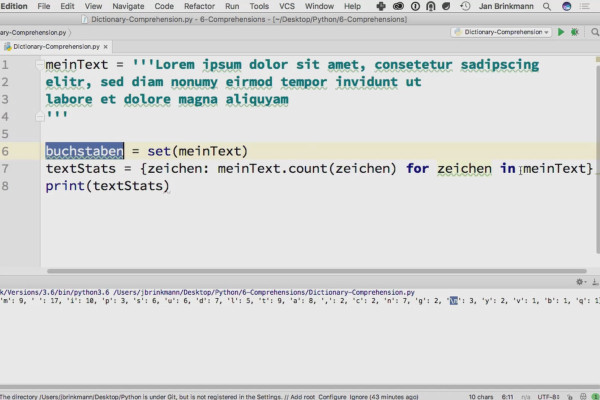Open the Navigate menu
This screenshot has width=600, height=400.
pos(128,6)
